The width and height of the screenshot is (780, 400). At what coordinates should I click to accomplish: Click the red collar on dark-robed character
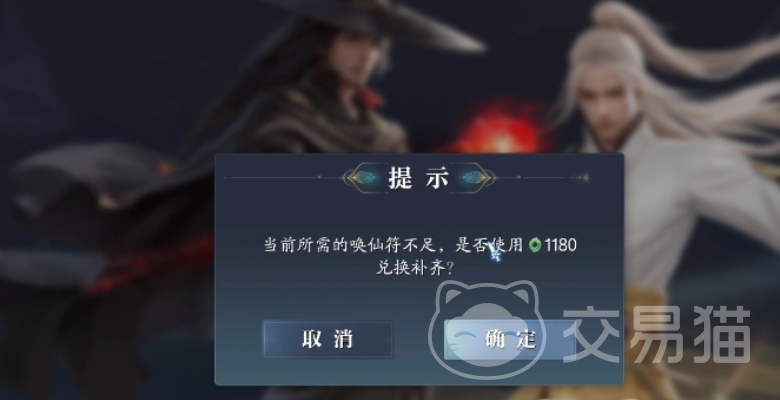click(371, 97)
